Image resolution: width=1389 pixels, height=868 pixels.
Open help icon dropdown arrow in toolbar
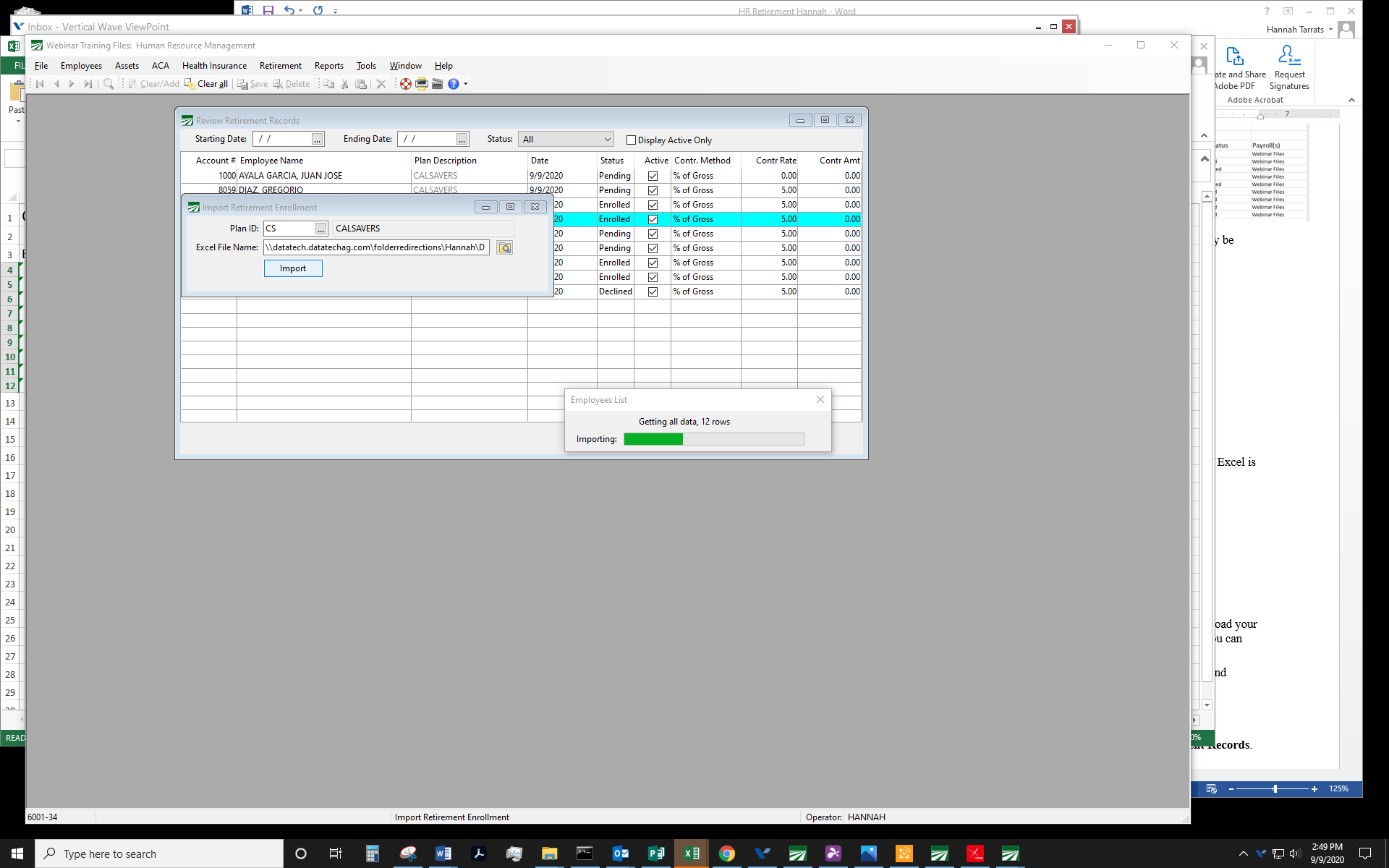[x=466, y=84]
